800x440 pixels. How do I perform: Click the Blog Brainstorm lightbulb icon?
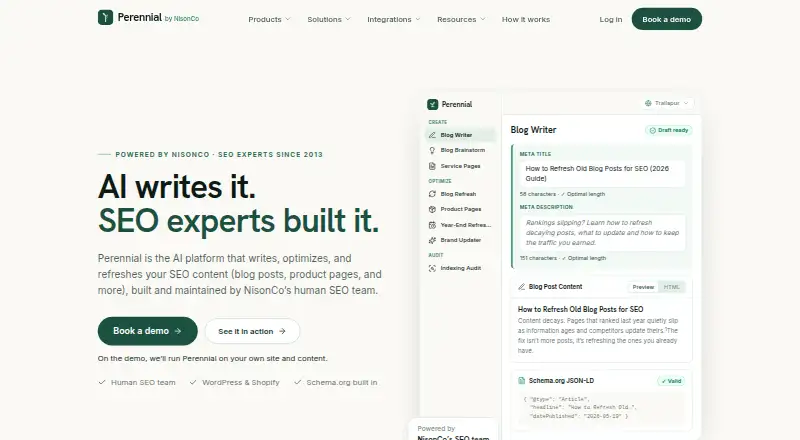[x=432, y=150]
